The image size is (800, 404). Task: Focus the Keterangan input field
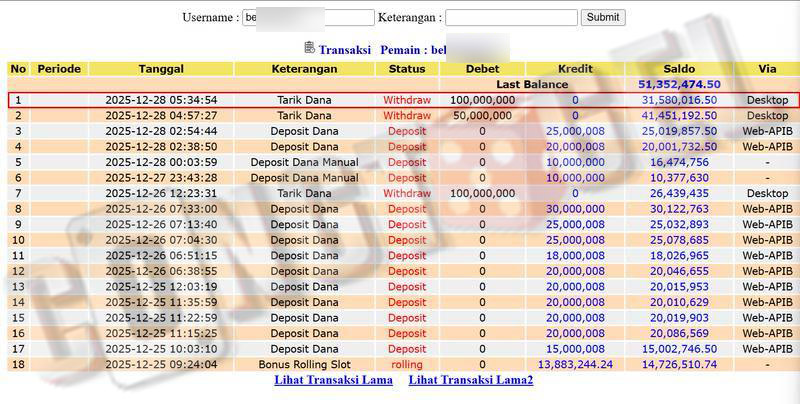511,17
